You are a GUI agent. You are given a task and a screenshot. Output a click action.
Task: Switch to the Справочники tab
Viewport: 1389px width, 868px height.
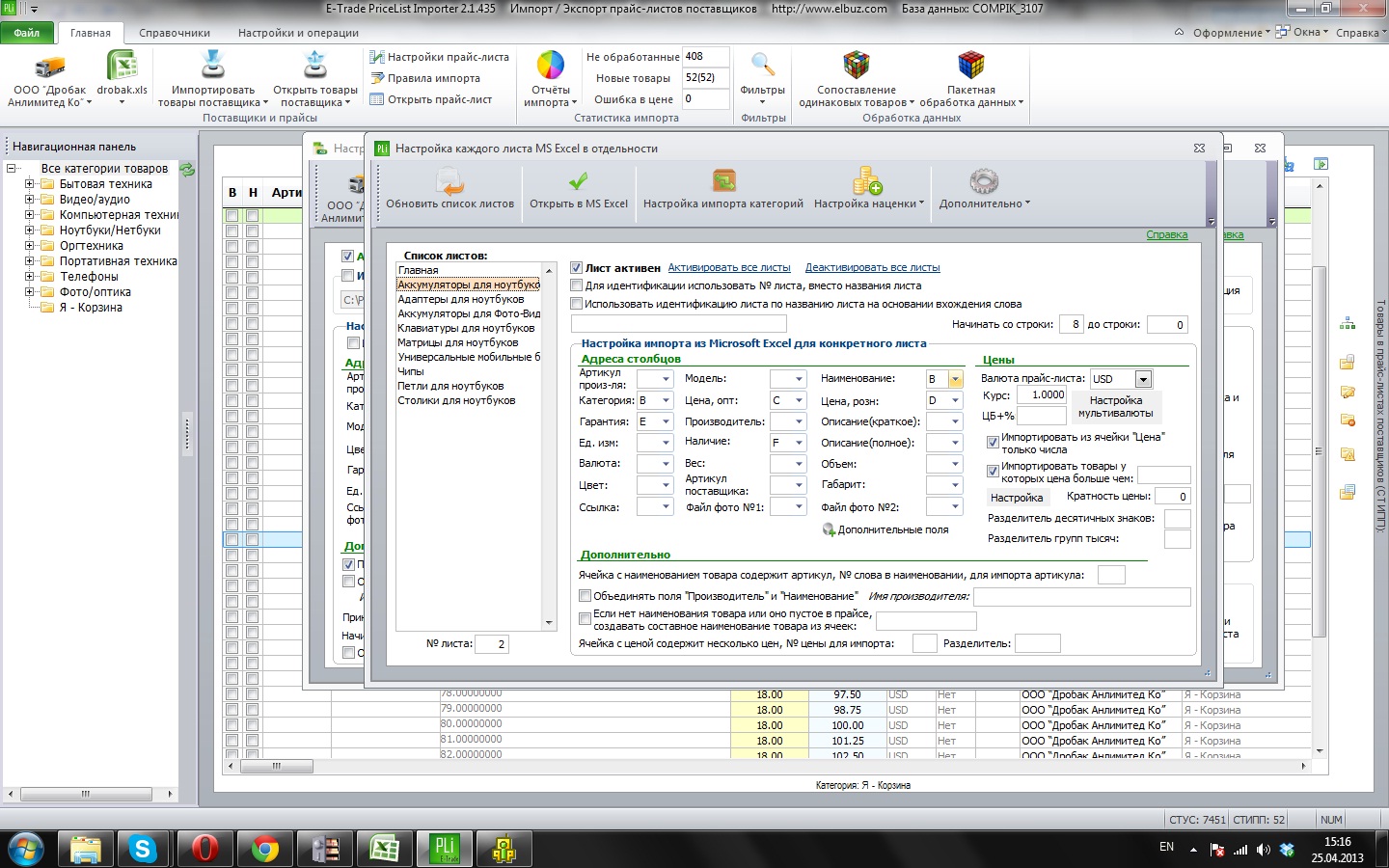click(175, 33)
